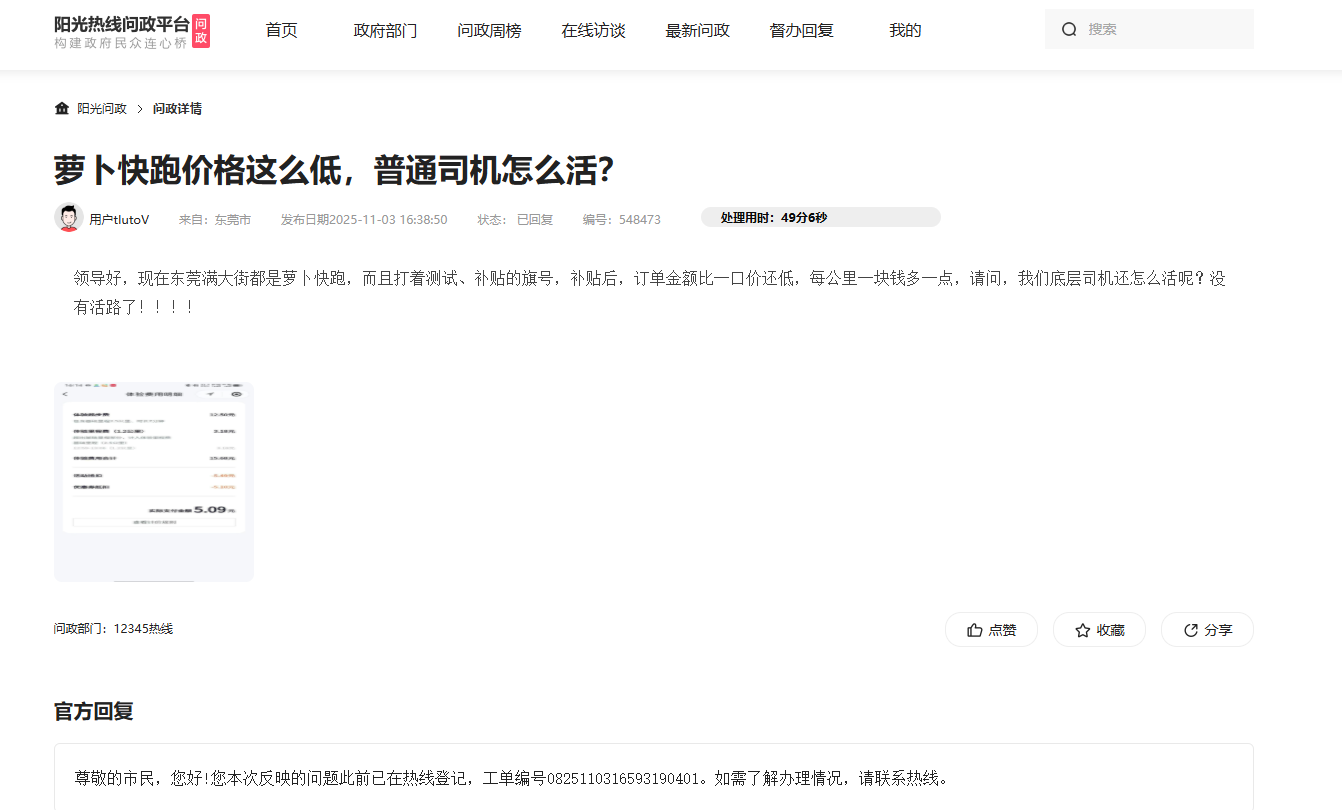
Task: Click the 阳光热线问政平台 site title
Action: (121, 23)
